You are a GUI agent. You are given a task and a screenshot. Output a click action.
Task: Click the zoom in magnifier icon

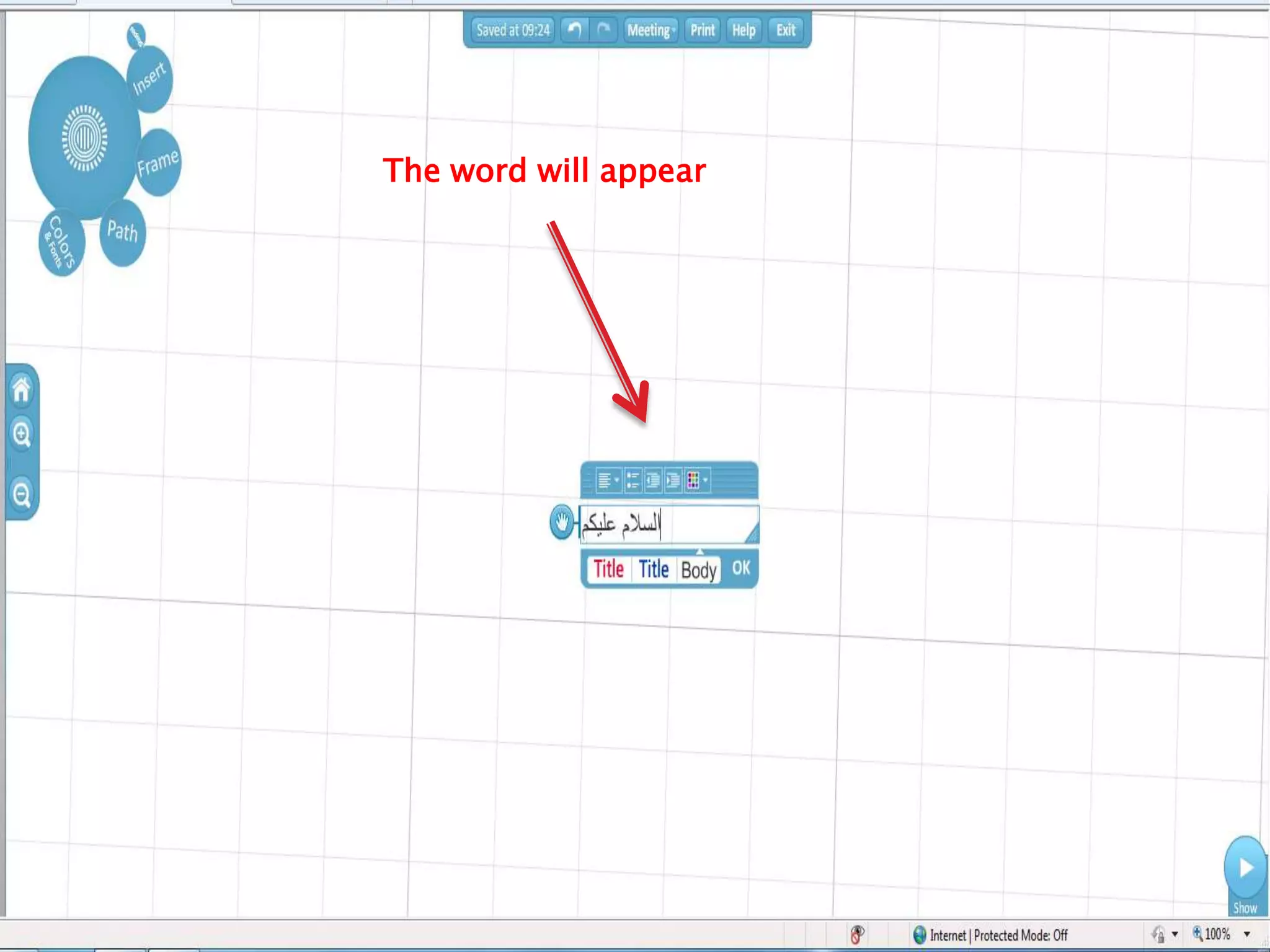pyautogui.click(x=22, y=434)
